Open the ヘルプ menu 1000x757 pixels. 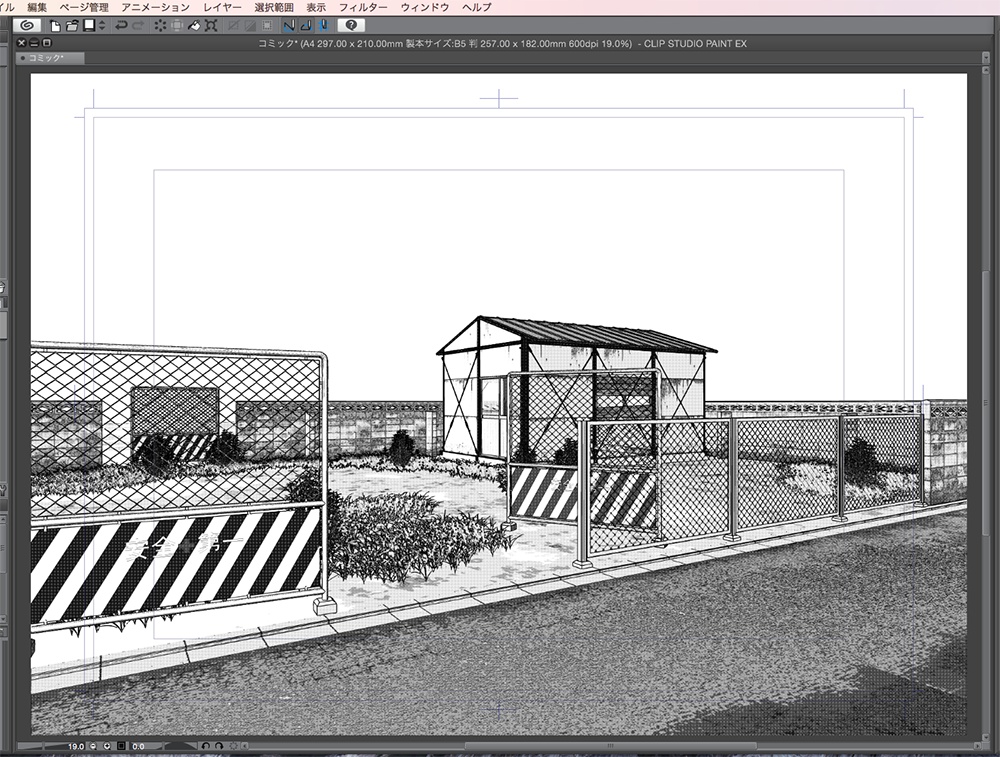tap(476, 7)
